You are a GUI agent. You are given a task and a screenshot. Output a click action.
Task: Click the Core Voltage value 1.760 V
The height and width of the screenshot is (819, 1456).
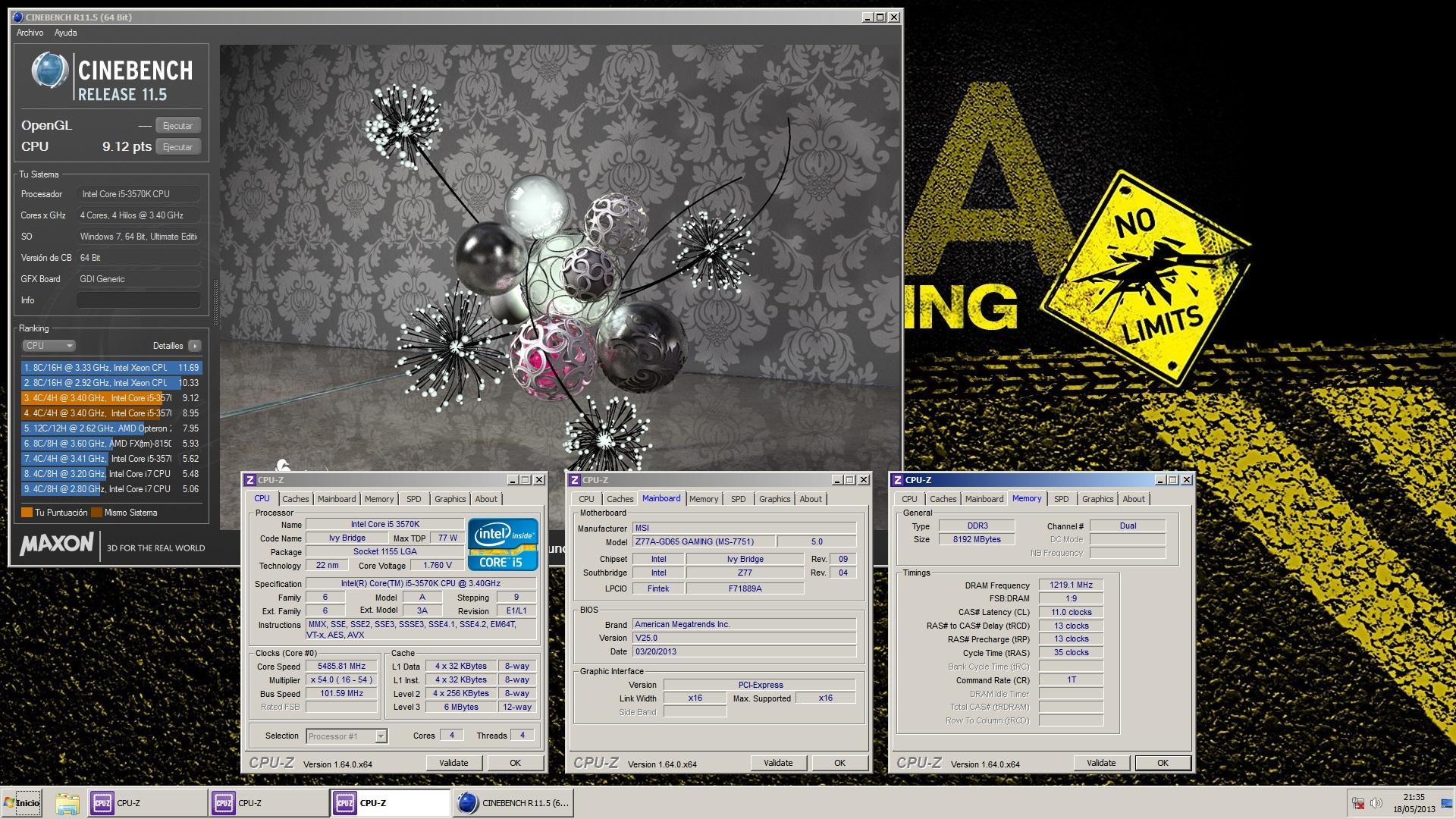pos(438,566)
